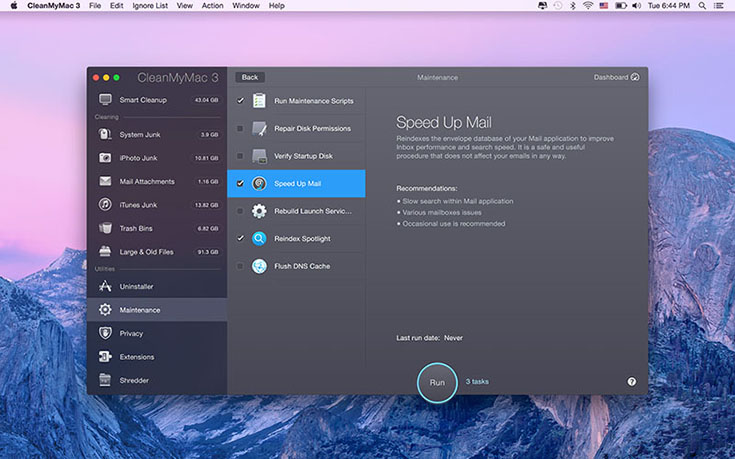Screen dimensions: 735x459
Task: Open Spotlight search in menu bar
Action: point(702,6)
